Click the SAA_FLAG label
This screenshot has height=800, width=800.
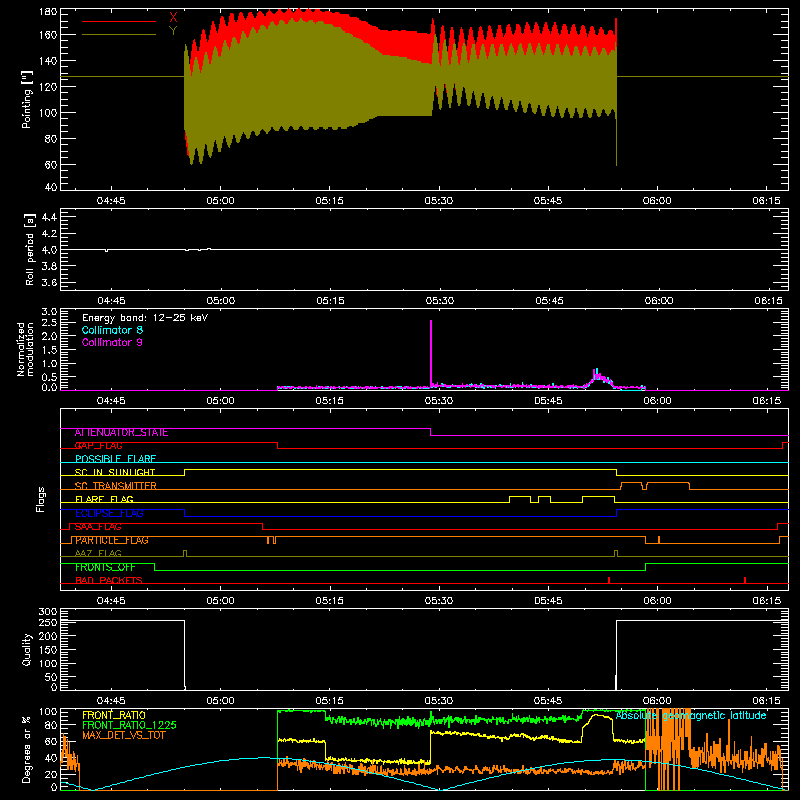(x=98, y=527)
